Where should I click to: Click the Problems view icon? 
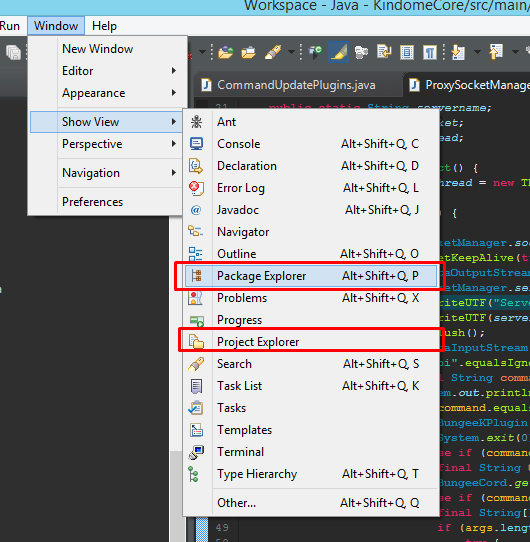point(196,298)
